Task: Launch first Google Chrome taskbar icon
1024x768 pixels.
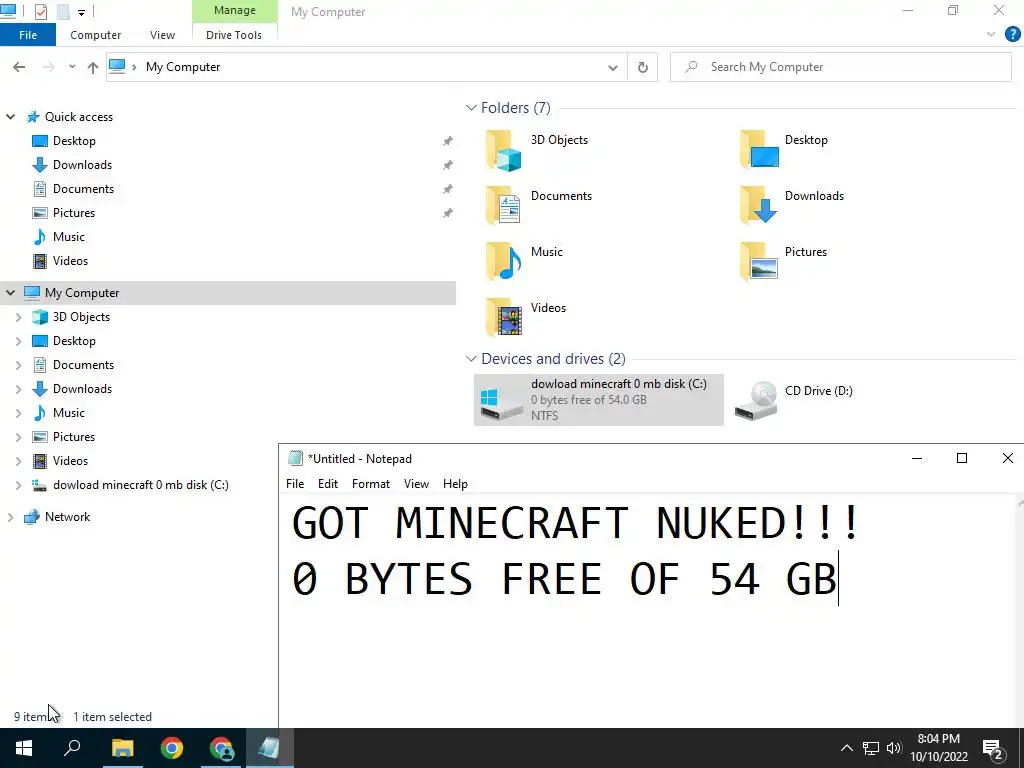Action: point(172,748)
